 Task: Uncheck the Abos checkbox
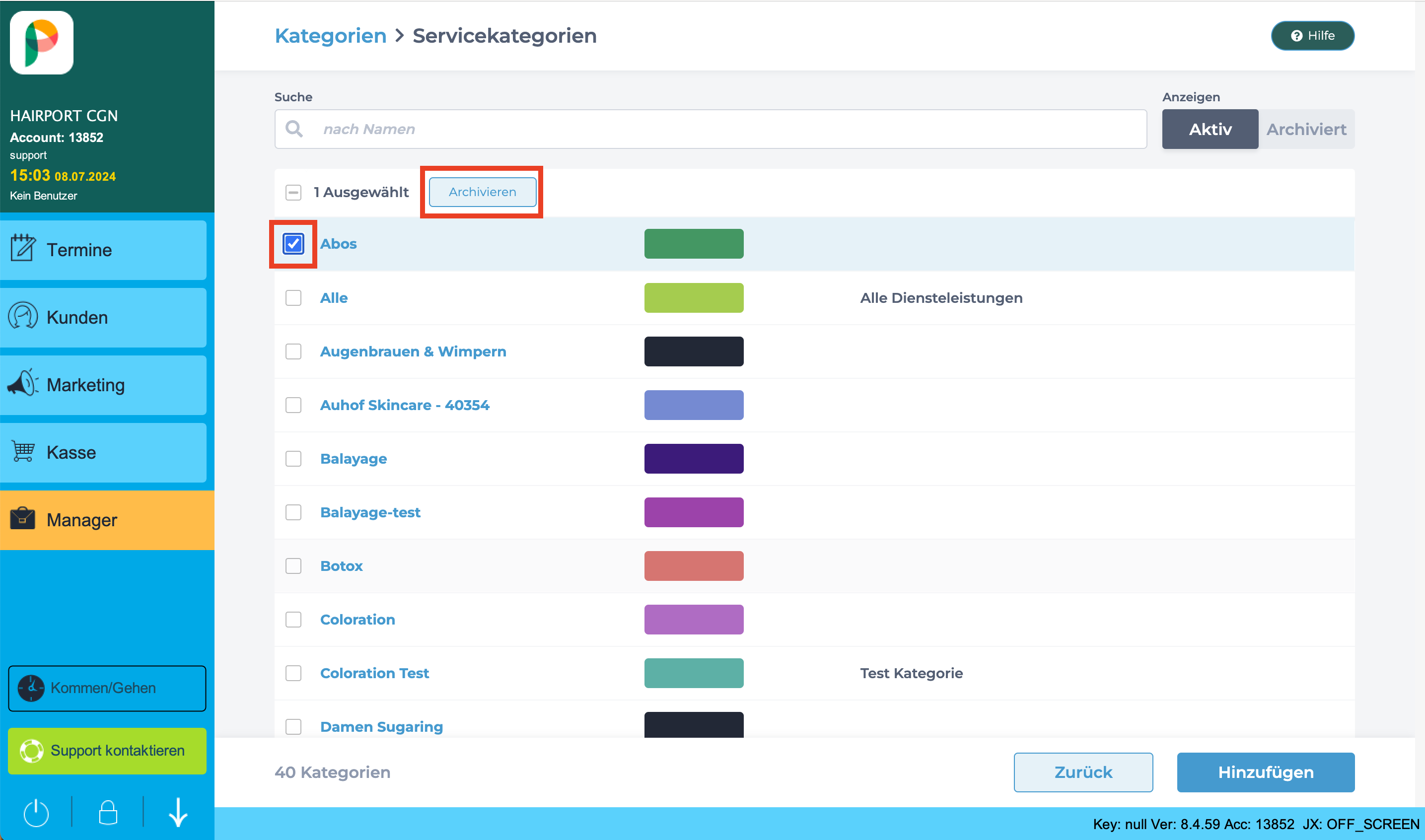tap(293, 244)
